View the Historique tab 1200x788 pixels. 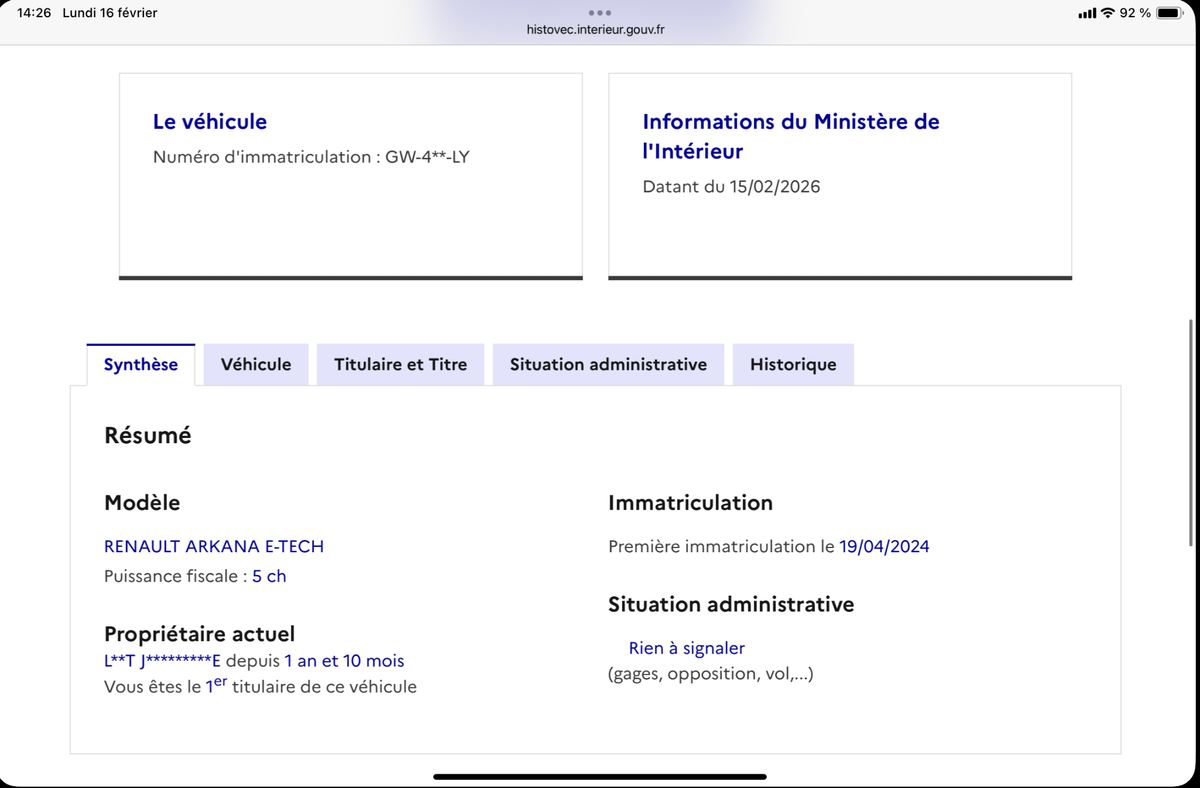[x=793, y=364]
